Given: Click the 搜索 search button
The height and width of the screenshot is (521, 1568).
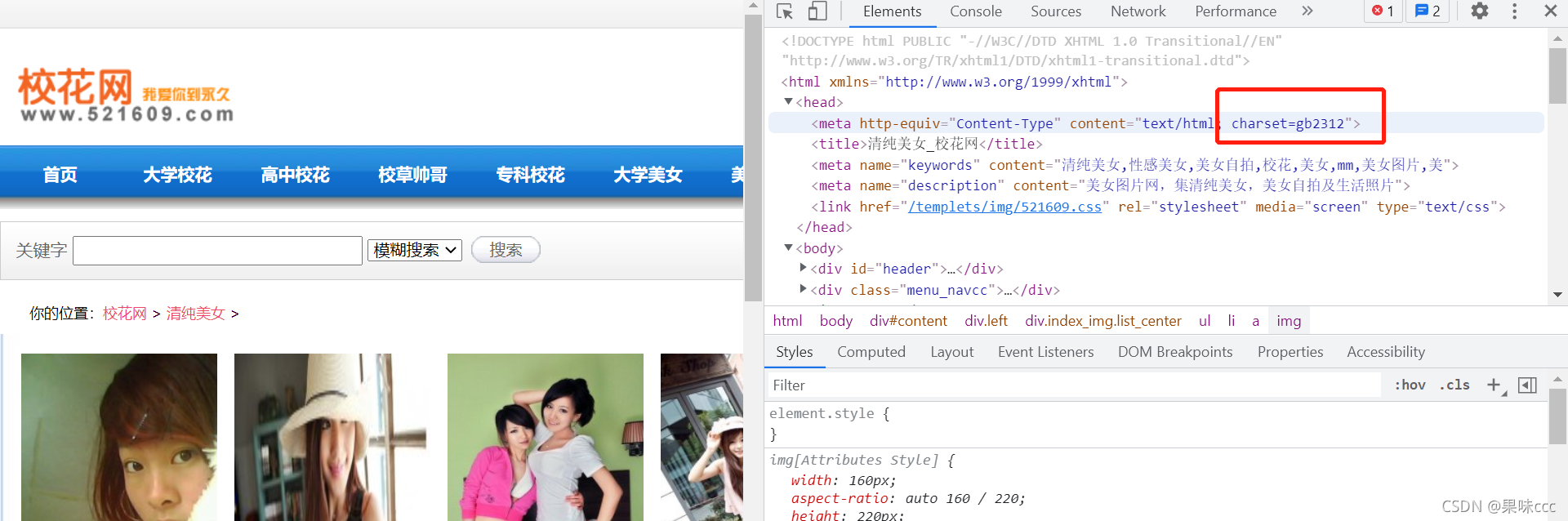Looking at the screenshot, I should pos(506,250).
